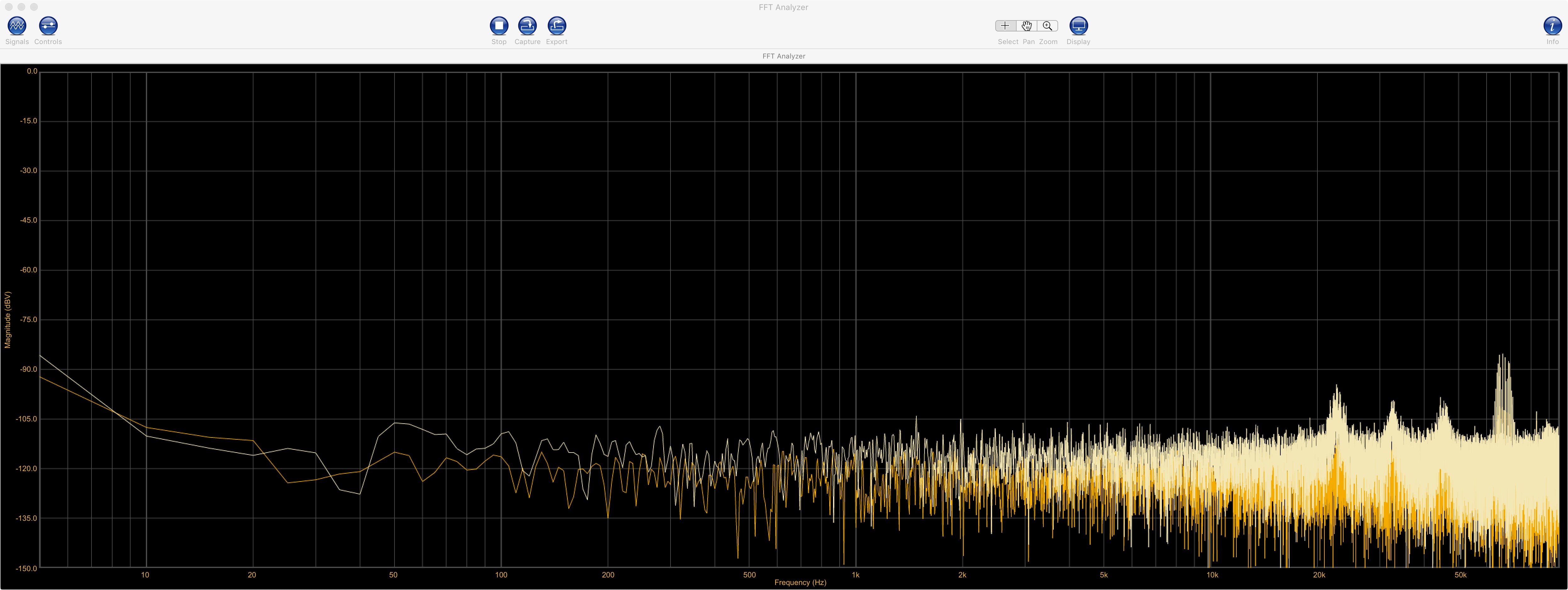
Task: Click the Magnitude (dBV) axis label
Action: (x=8, y=320)
